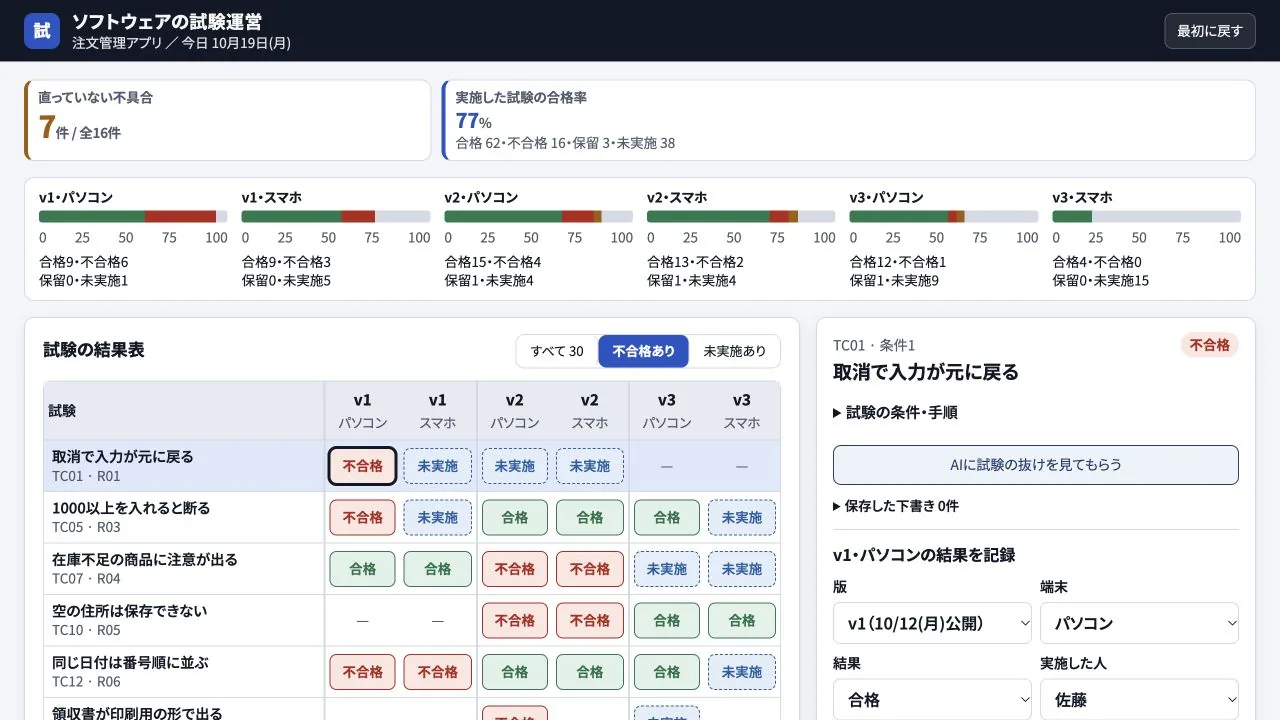Screen dimensions: 1280x720
Task: Click the 試 app logo icon
Action: 42,31
